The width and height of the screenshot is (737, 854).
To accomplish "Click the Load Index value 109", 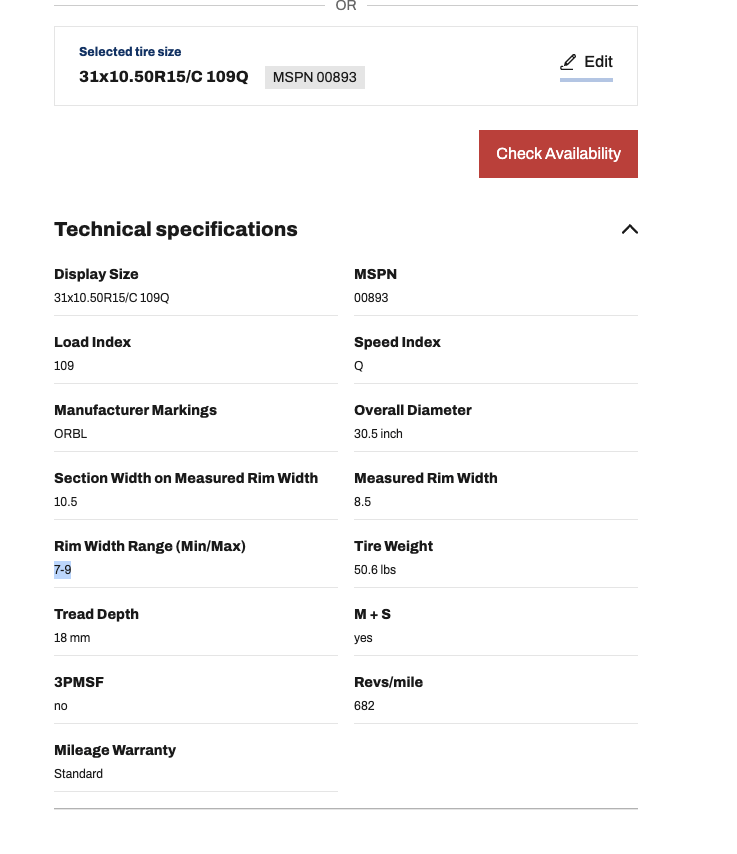I will coord(64,366).
